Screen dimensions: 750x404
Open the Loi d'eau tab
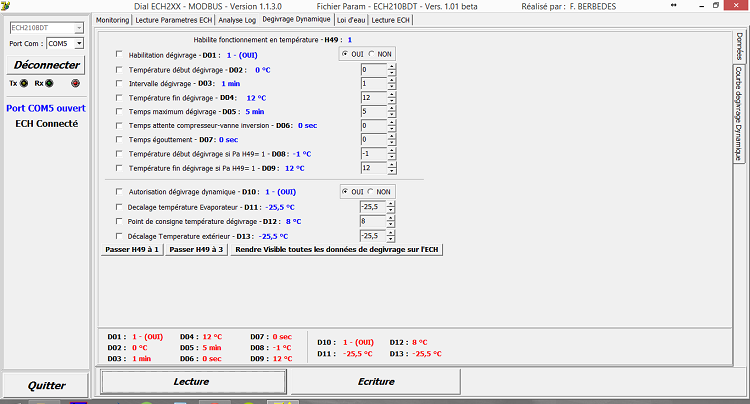[x=351, y=19]
